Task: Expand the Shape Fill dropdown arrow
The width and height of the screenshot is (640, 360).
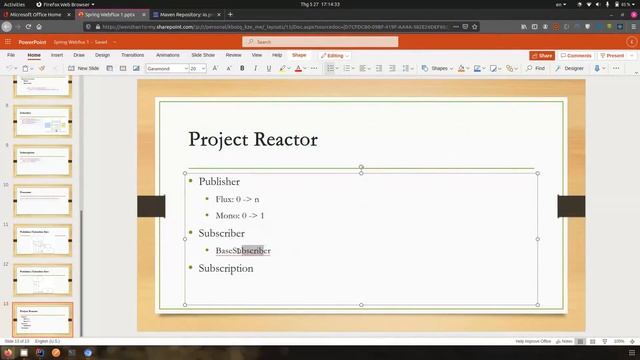Action: click(x=468, y=69)
